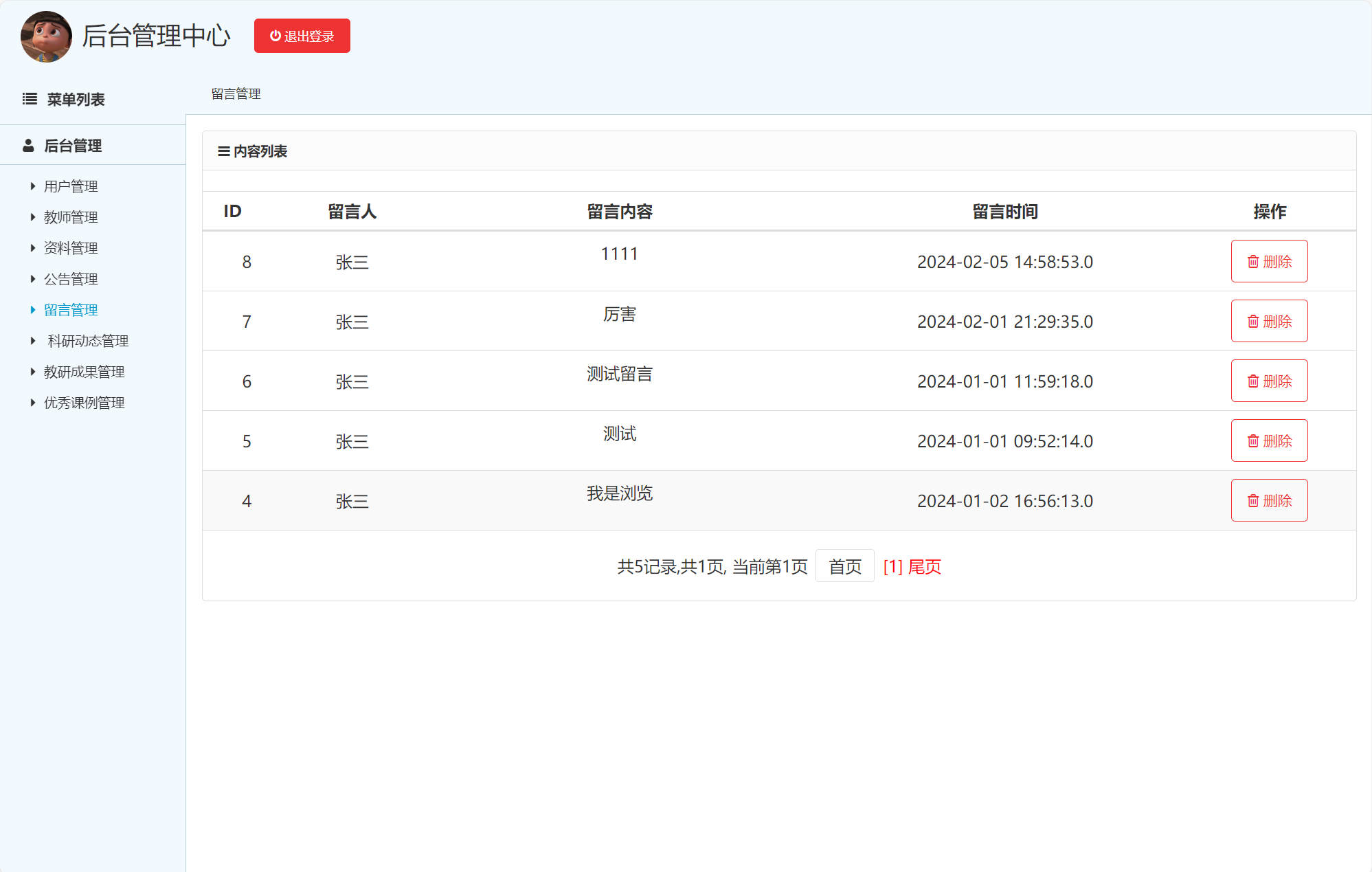
Task: Click trash icon for message ID 6
Action: click(1252, 381)
